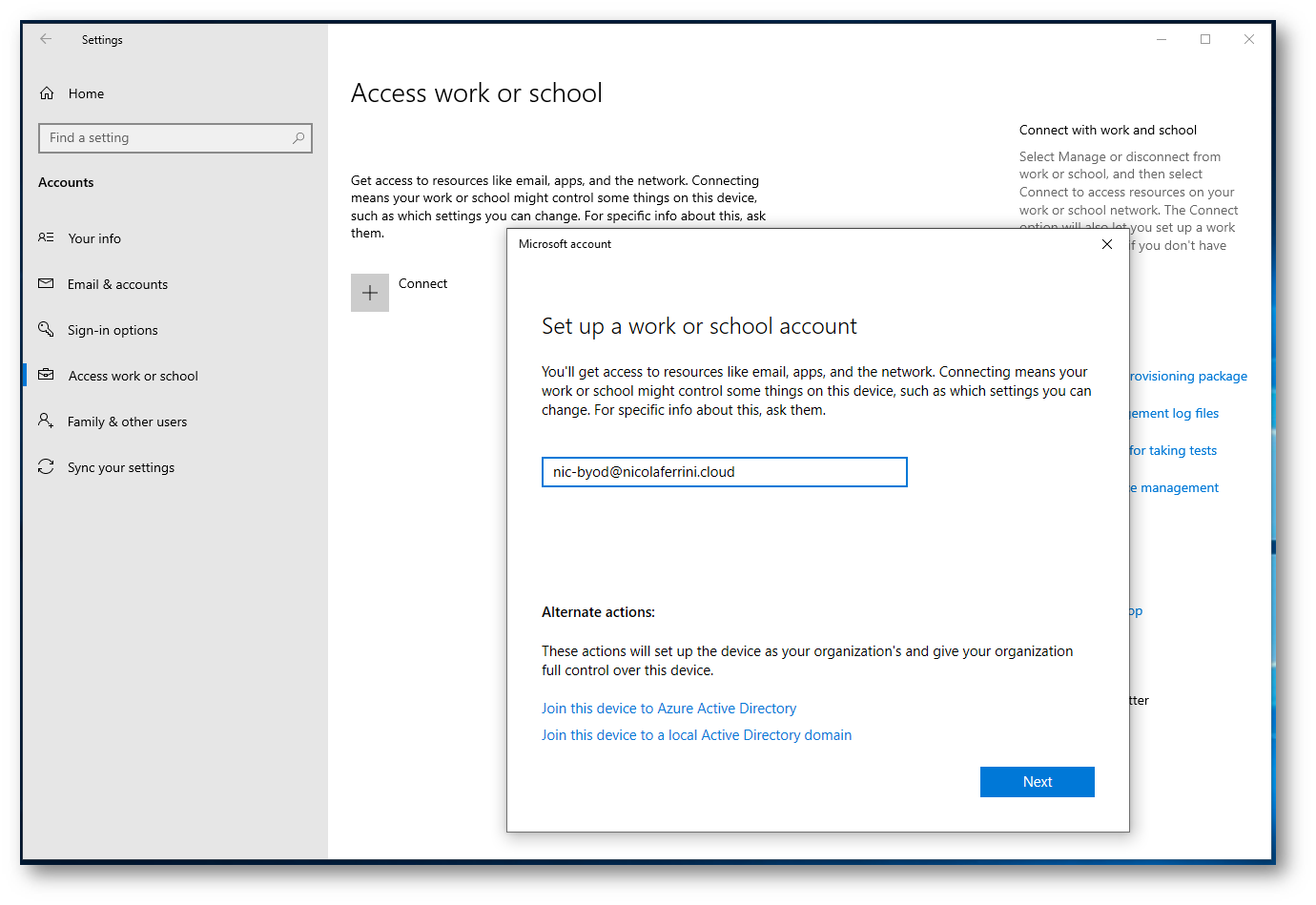Viewport: 1316px width, 905px height.
Task: Maximize the Settings window
Action: 1205,39
